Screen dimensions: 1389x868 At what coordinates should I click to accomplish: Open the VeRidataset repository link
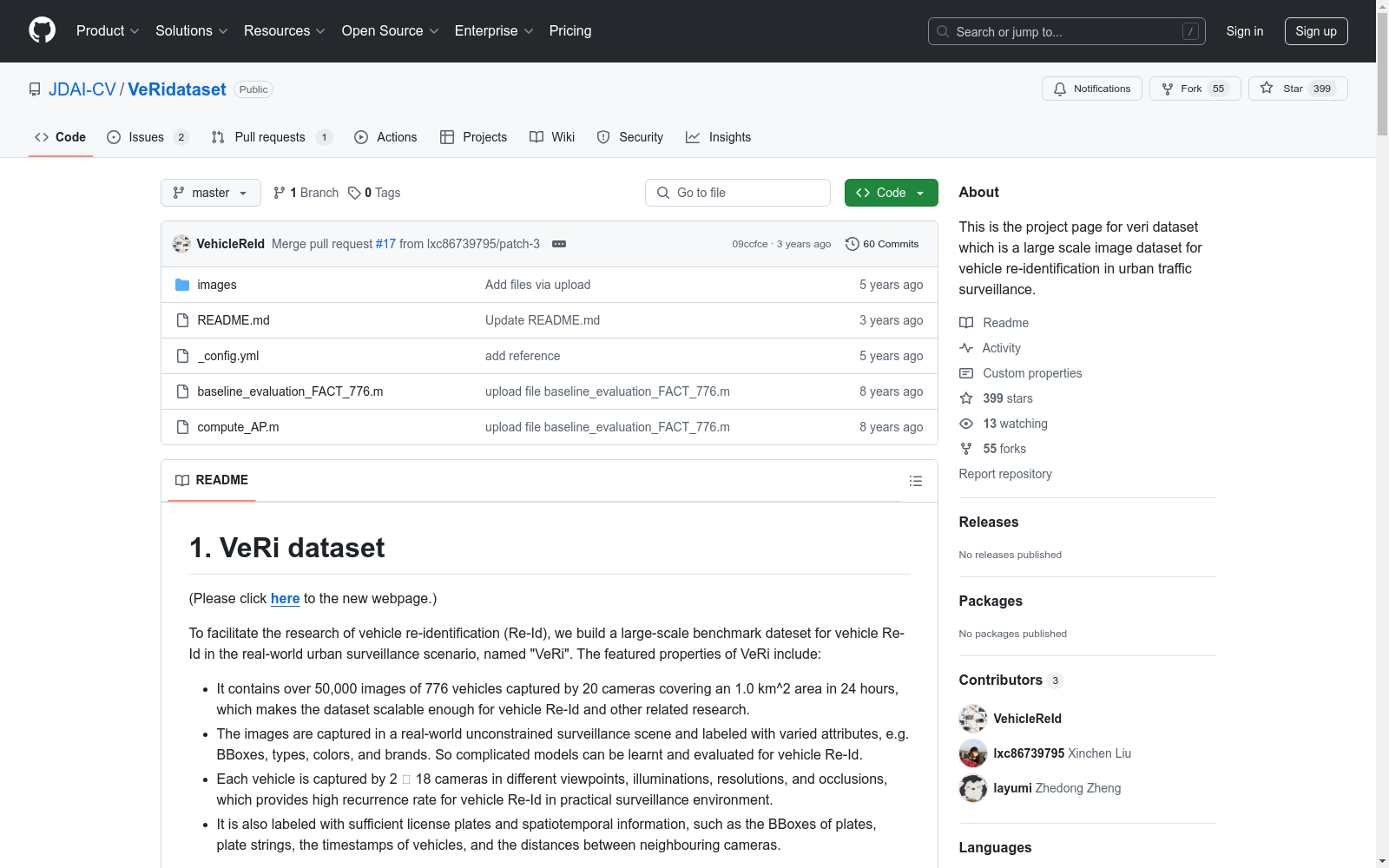[x=177, y=89]
